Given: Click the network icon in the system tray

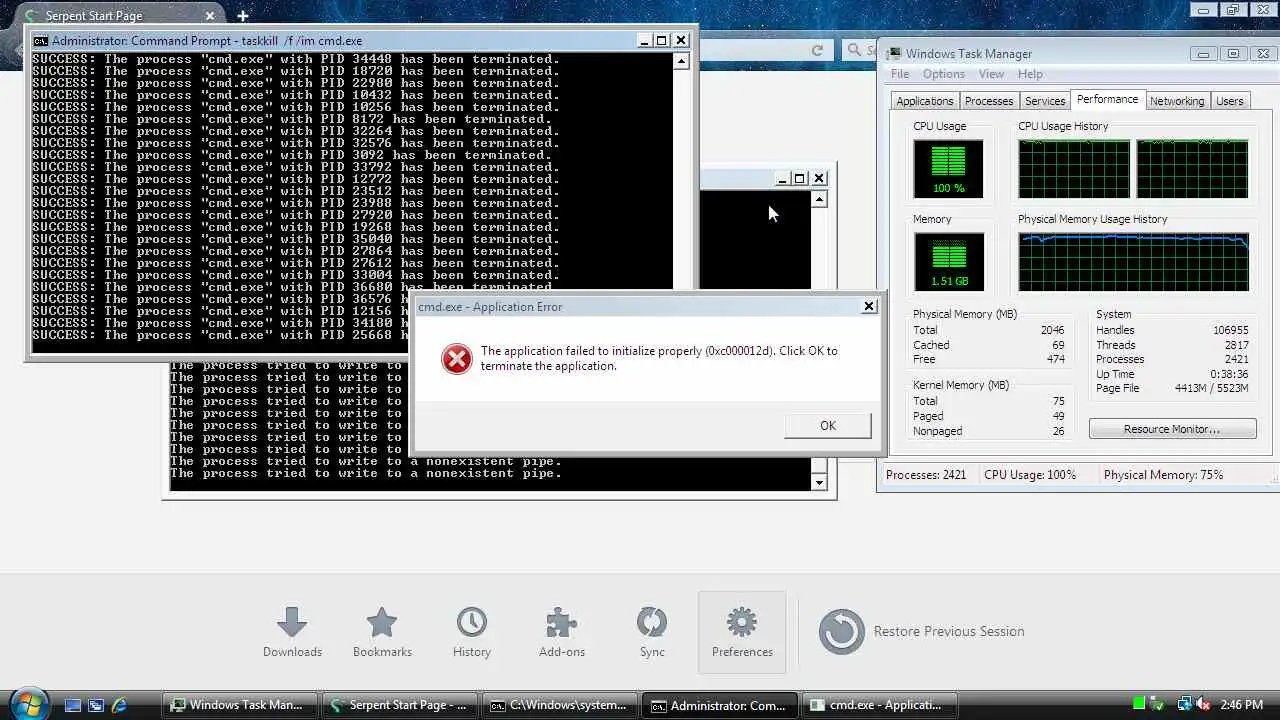Looking at the screenshot, I should [1185, 705].
